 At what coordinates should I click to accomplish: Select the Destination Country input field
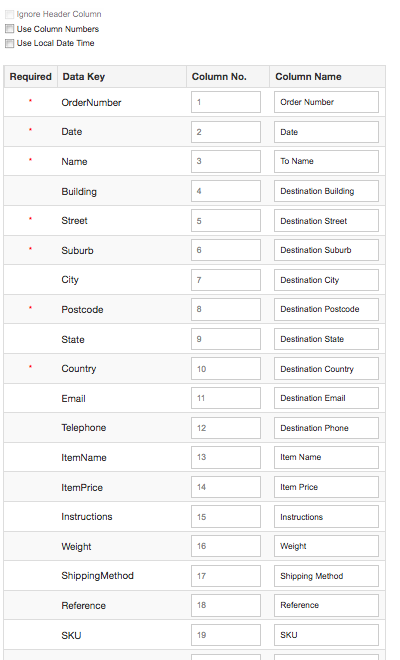pyautogui.click(x=326, y=369)
